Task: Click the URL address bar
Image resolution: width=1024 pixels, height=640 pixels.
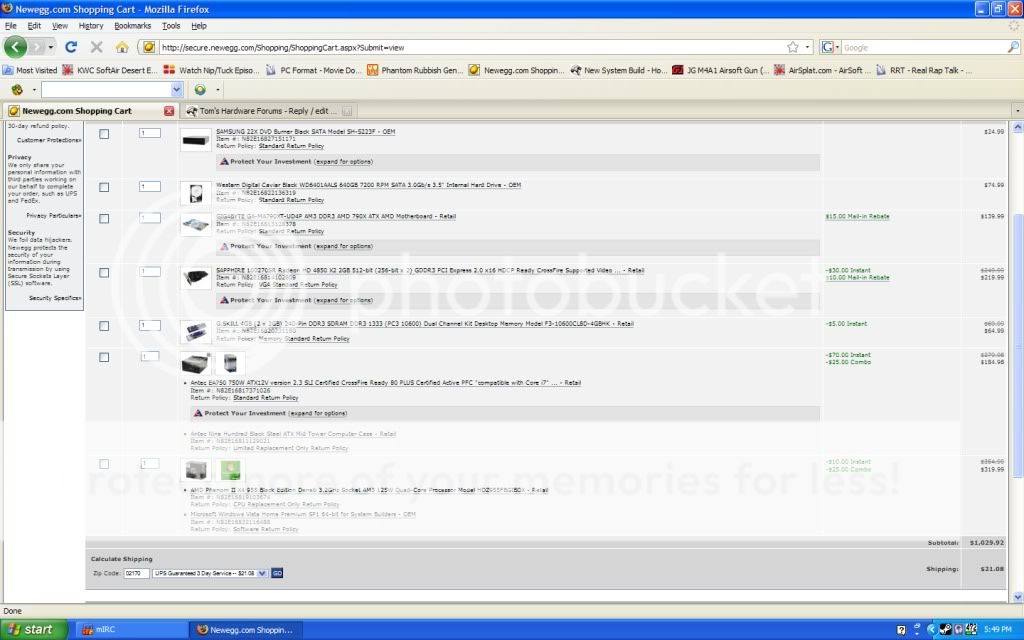Action: 472,47
